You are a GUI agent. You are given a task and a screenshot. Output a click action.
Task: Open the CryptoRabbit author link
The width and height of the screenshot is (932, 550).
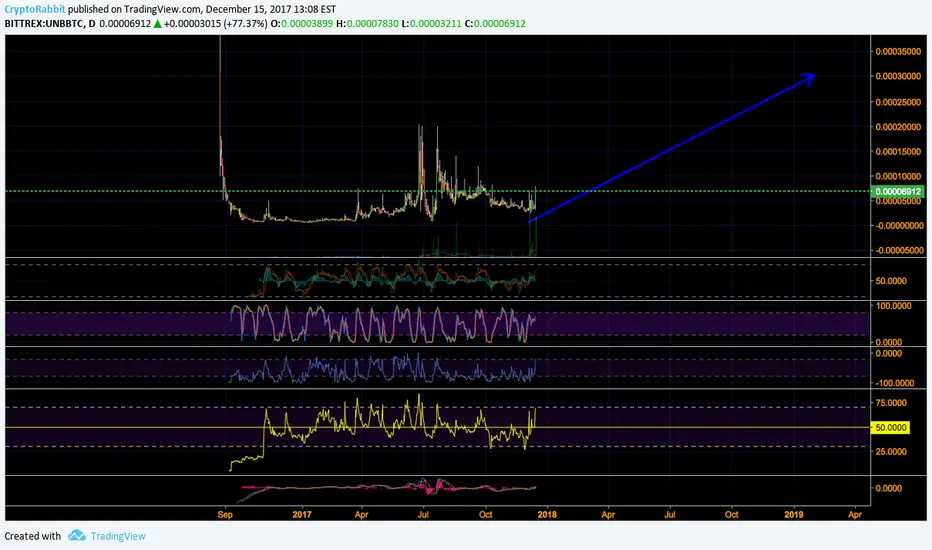[34, 9]
